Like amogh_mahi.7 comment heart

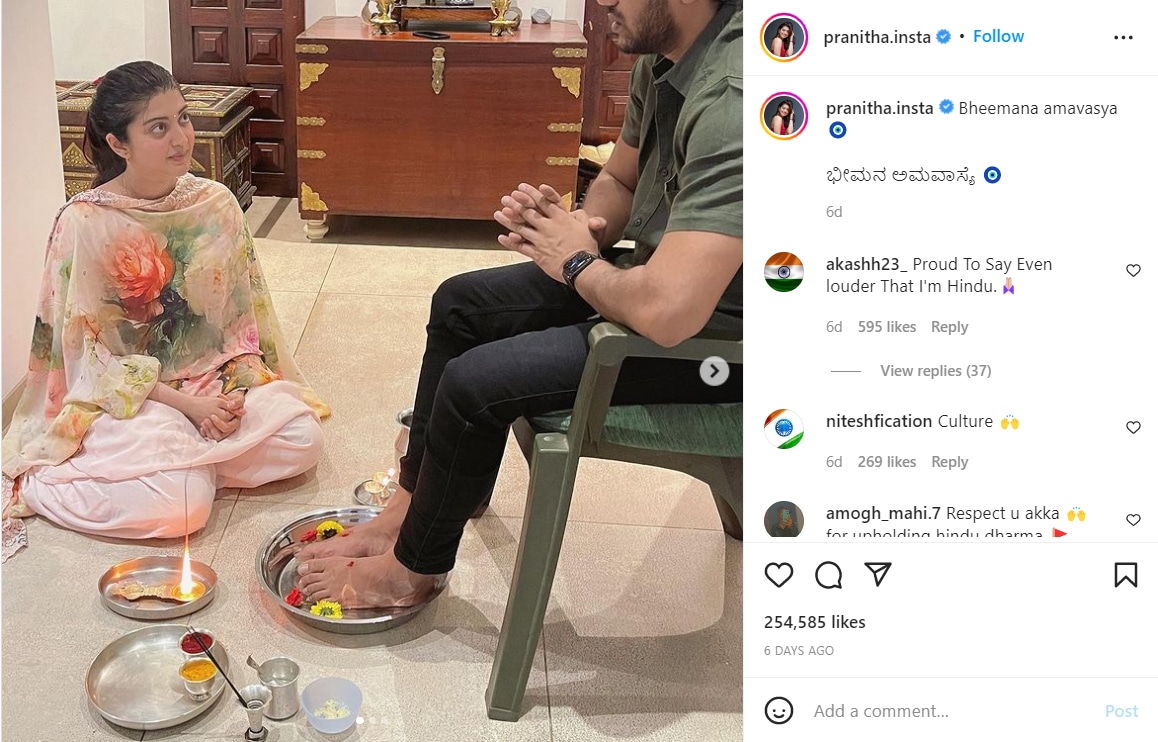[x=1133, y=520]
